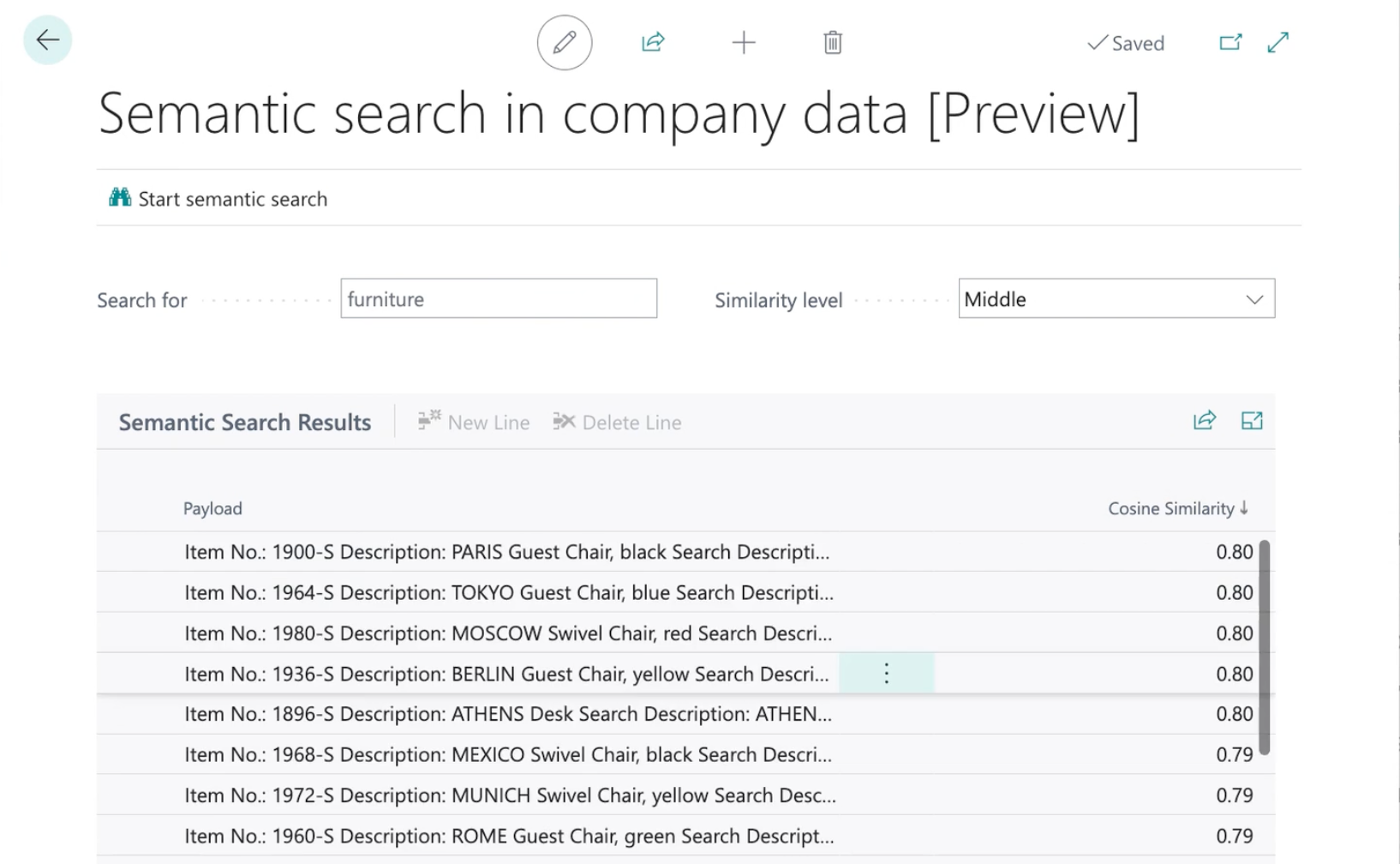The image size is (1400, 864).
Task: Expand page to full screen icon
Action: 1277,43
